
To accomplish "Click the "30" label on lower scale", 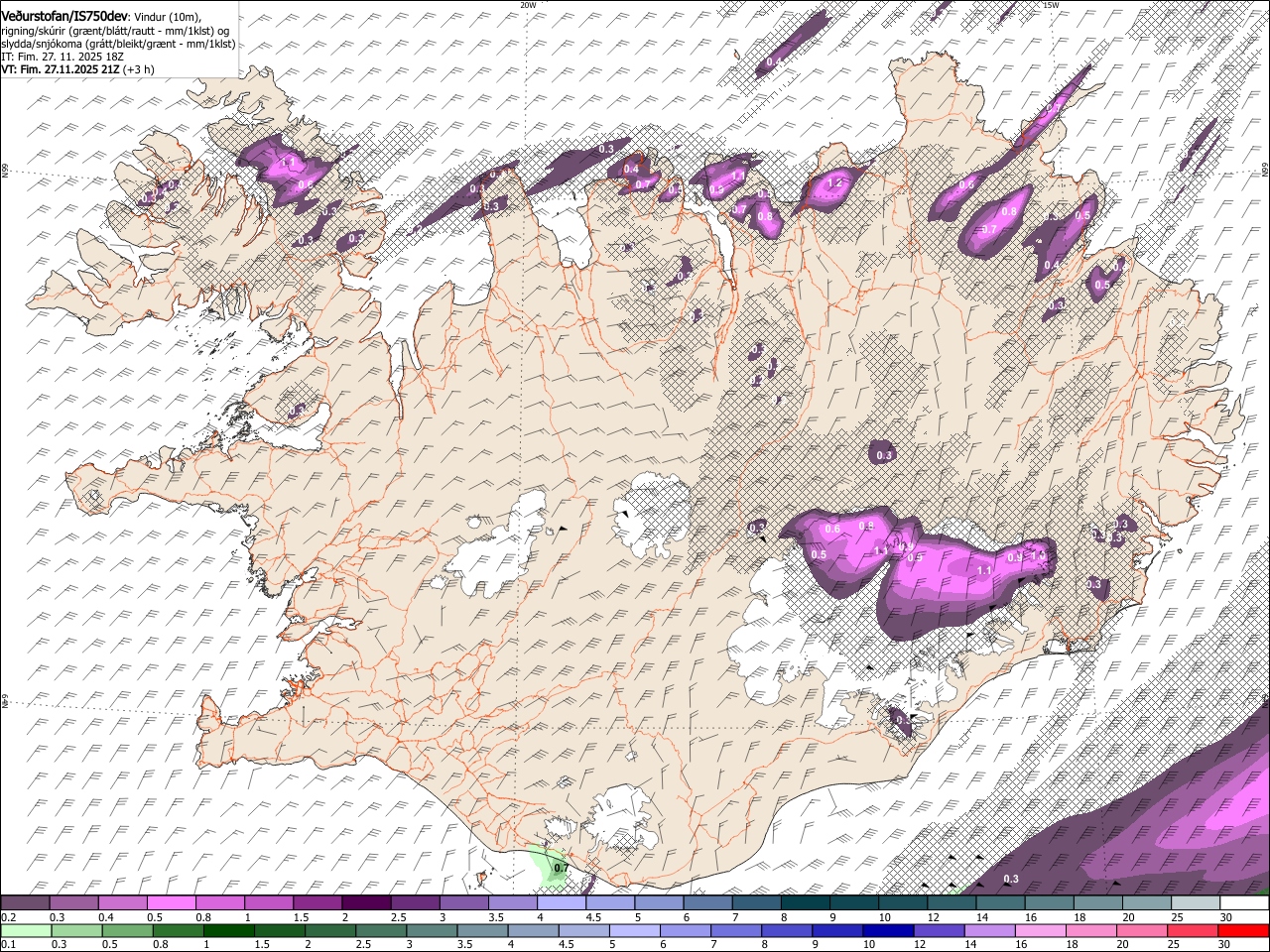I will tap(1223, 944).
